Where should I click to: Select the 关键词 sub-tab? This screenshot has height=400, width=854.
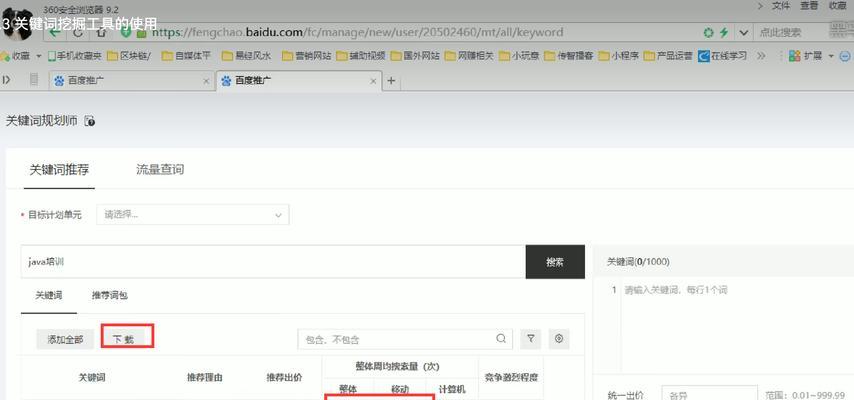pyautogui.click(x=48, y=295)
